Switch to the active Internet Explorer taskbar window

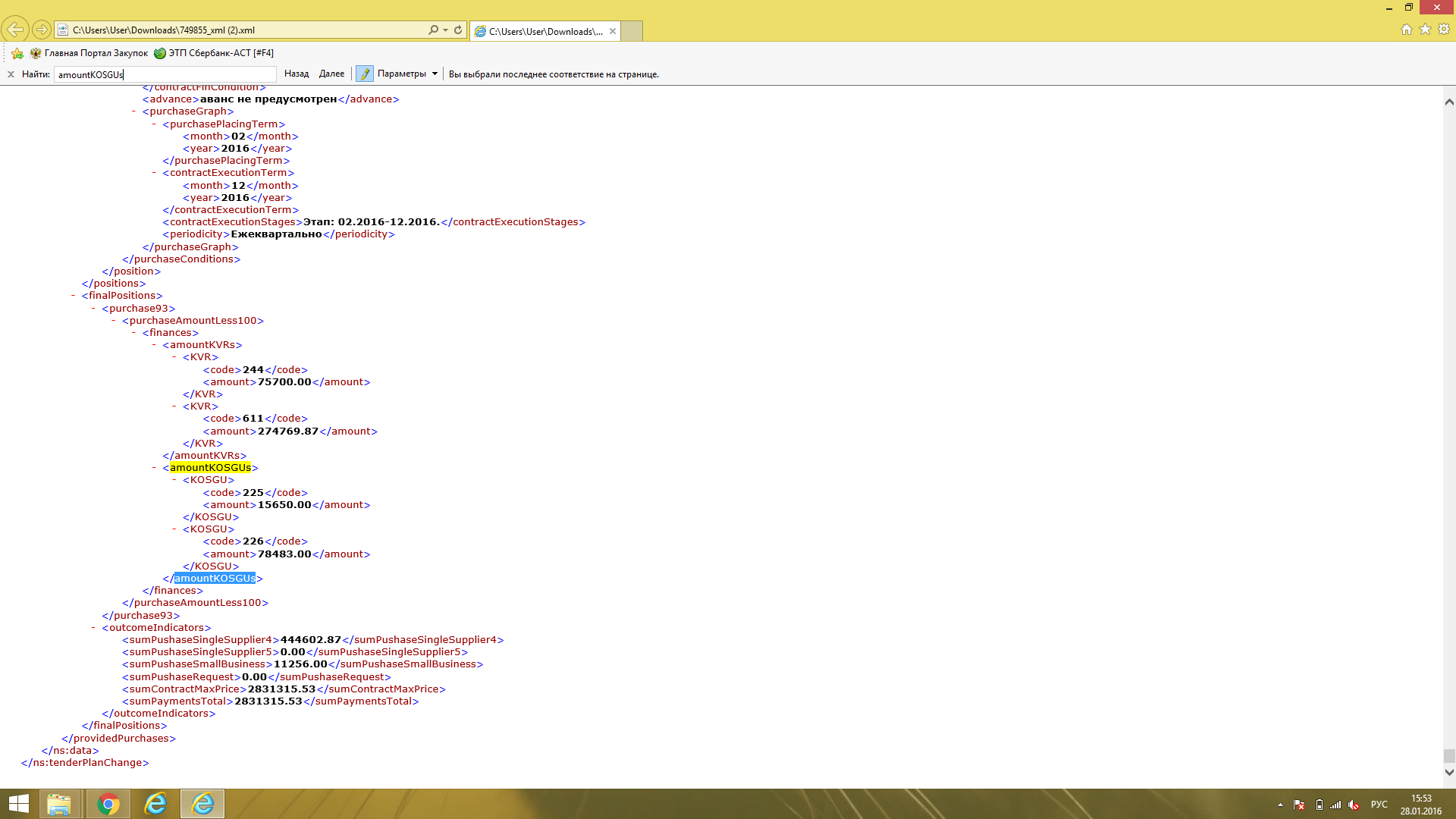(202, 804)
